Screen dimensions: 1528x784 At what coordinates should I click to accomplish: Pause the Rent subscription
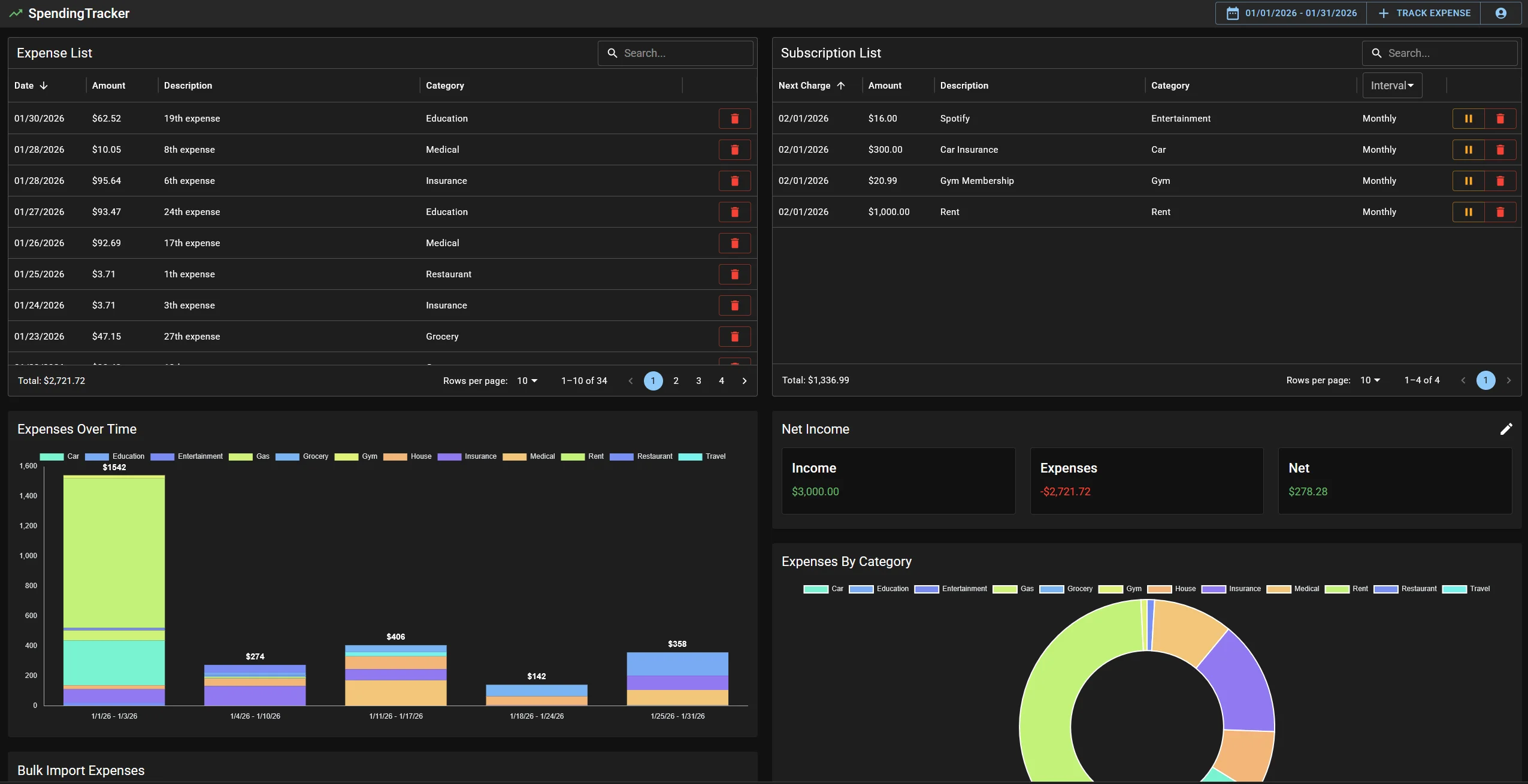point(1468,212)
